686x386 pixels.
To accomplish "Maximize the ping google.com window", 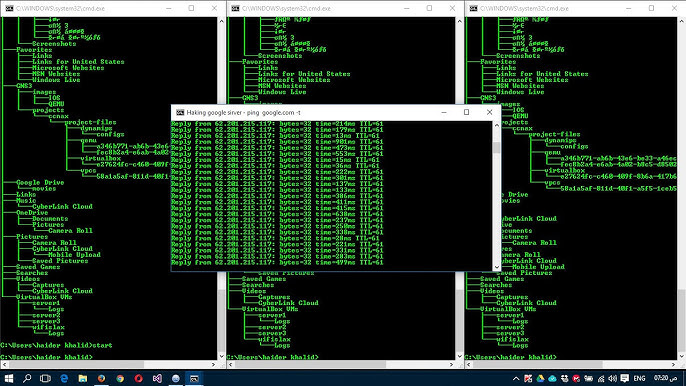I will (x=466, y=112).
